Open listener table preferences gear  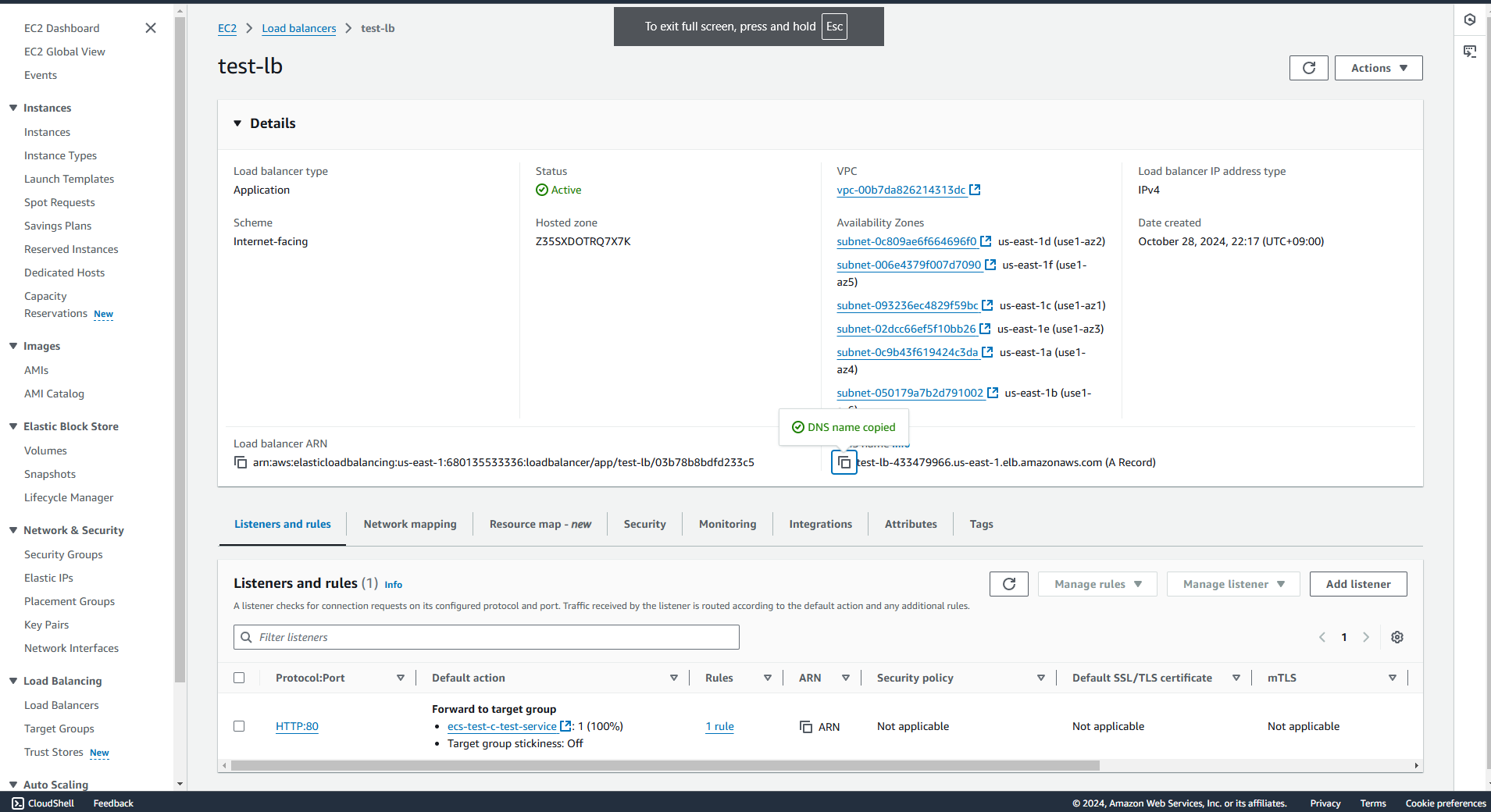[1397, 637]
